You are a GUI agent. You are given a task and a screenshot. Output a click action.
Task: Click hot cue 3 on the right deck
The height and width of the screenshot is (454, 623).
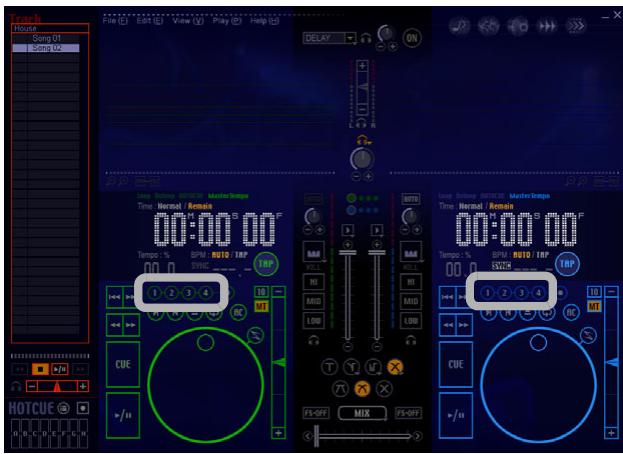pyautogui.click(x=521, y=293)
